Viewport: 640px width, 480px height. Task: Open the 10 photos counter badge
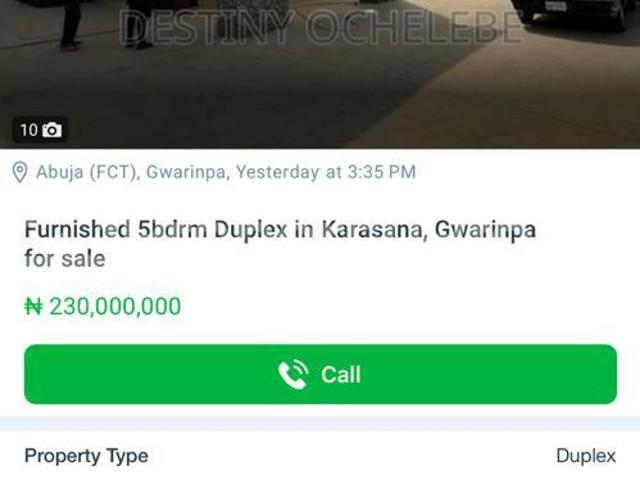40,130
